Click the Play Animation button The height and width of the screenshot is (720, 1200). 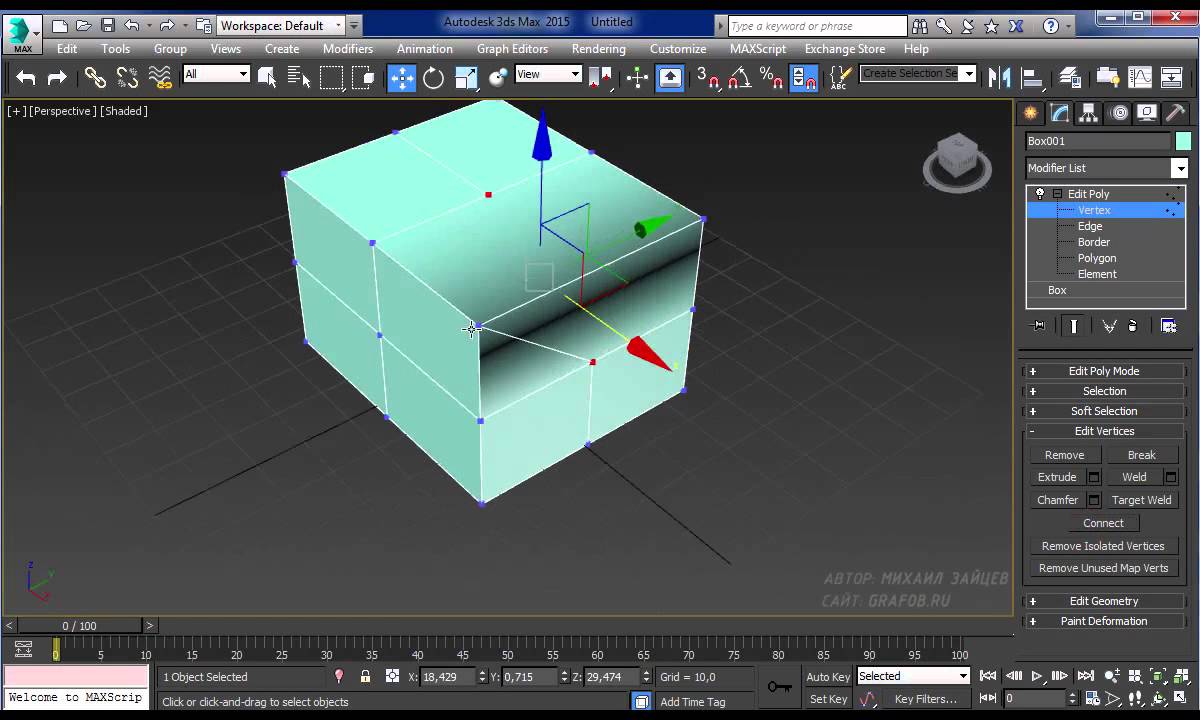(1037, 677)
